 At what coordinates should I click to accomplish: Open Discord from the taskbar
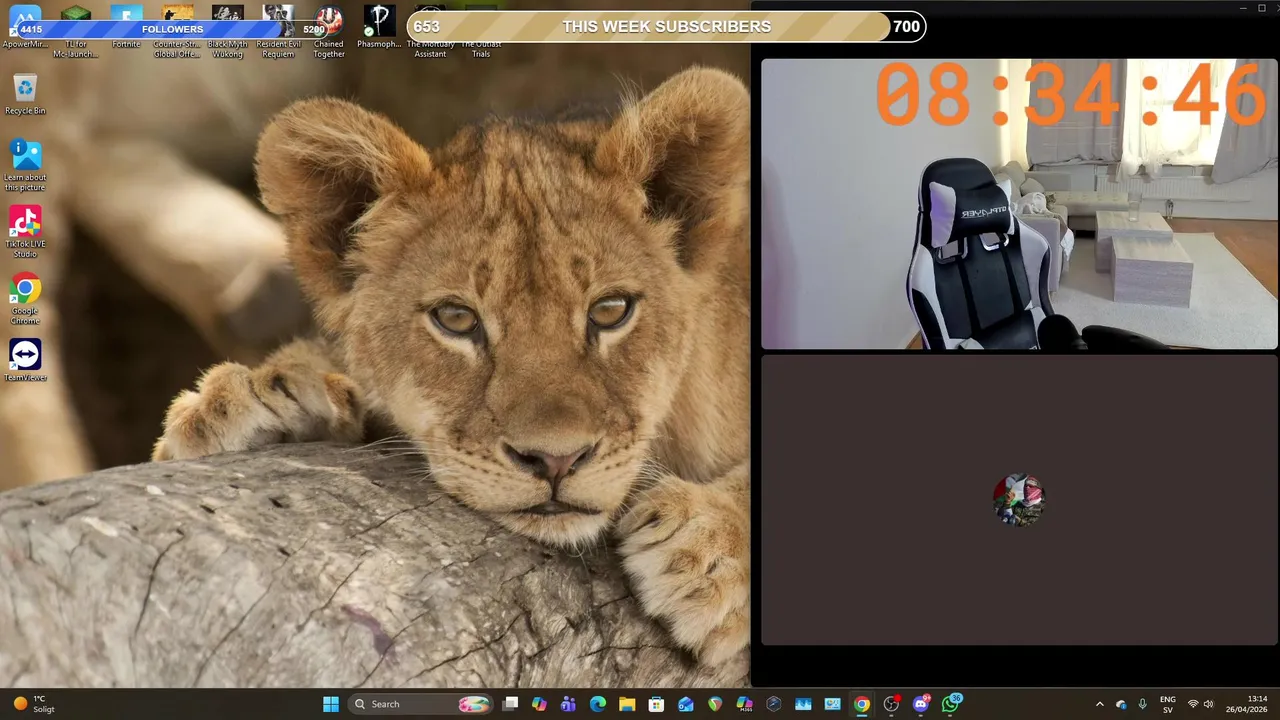(921, 704)
